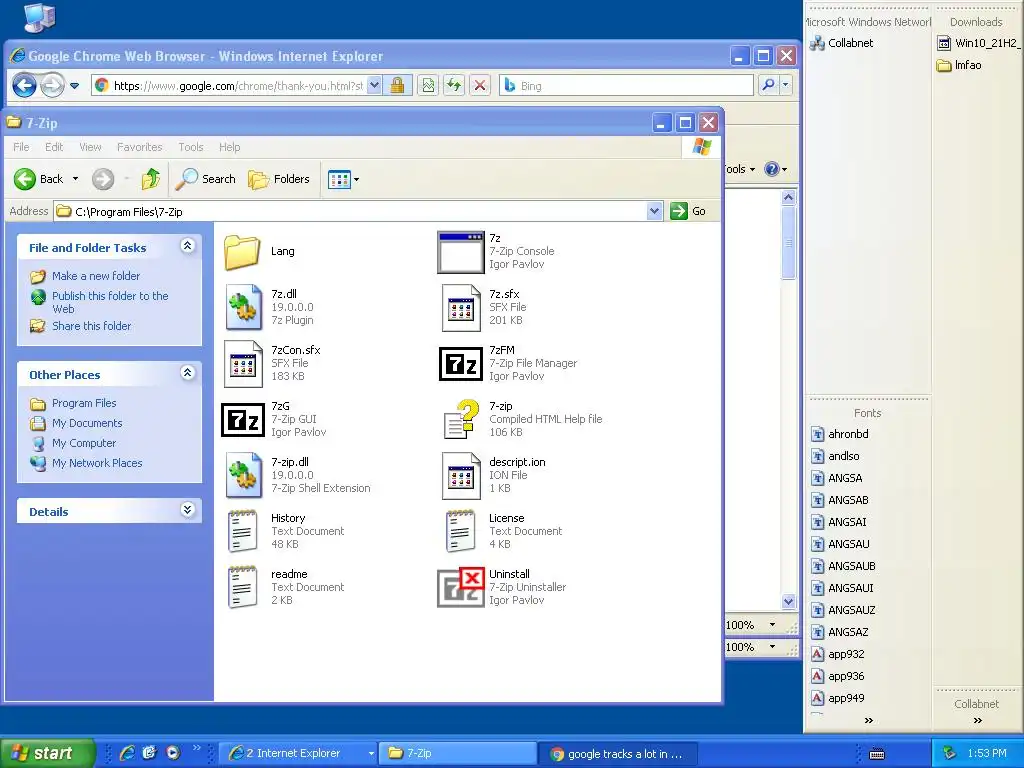
Task: Click the Go button next to address
Action: point(688,211)
